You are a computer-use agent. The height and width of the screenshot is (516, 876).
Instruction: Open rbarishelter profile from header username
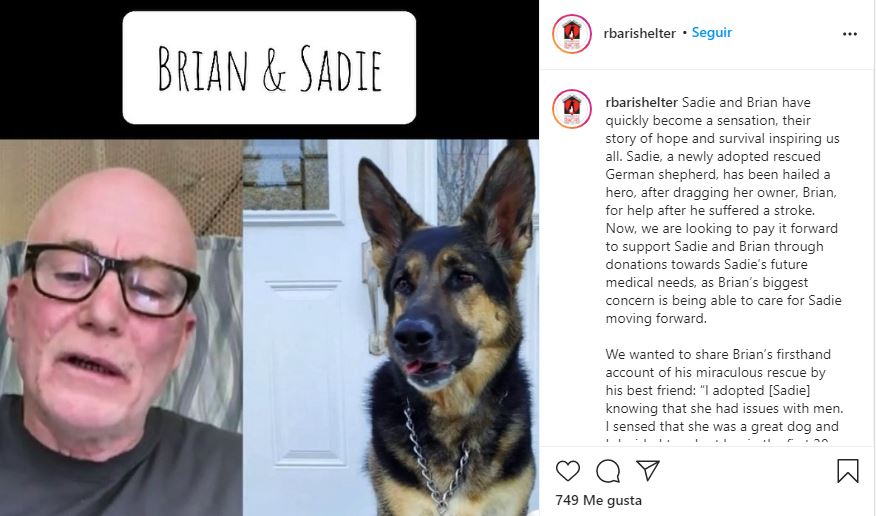point(640,34)
